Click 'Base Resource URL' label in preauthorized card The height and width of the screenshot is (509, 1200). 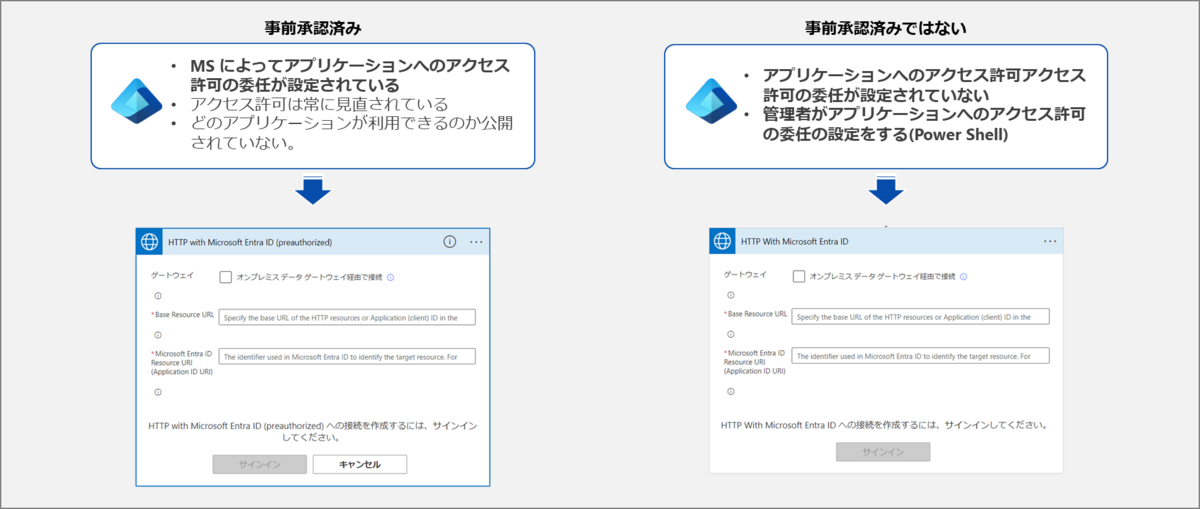point(184,314)
